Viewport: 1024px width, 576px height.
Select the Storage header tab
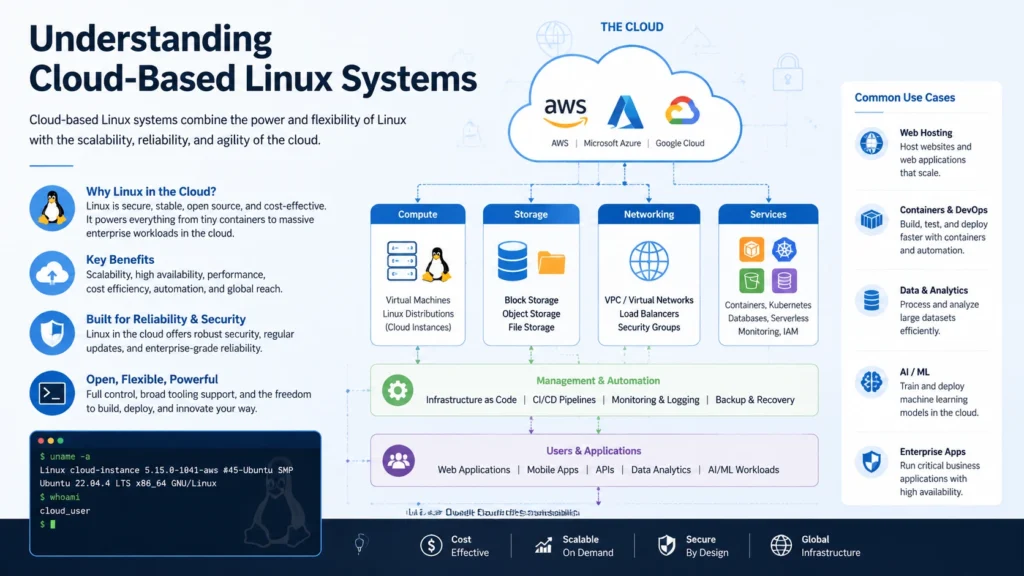pos(531,214)
